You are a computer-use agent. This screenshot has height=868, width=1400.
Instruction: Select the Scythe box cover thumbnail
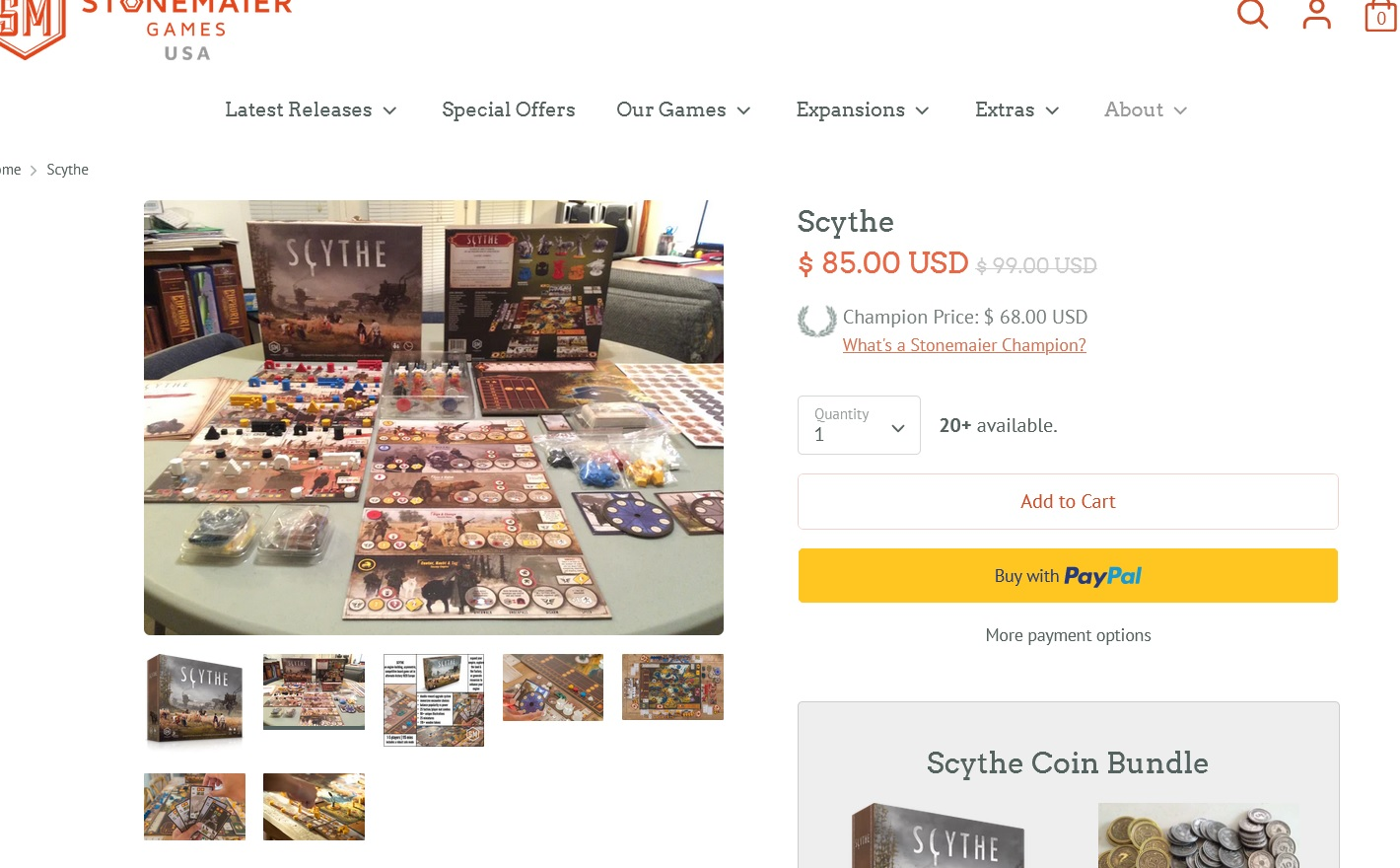tap(194, 699)
